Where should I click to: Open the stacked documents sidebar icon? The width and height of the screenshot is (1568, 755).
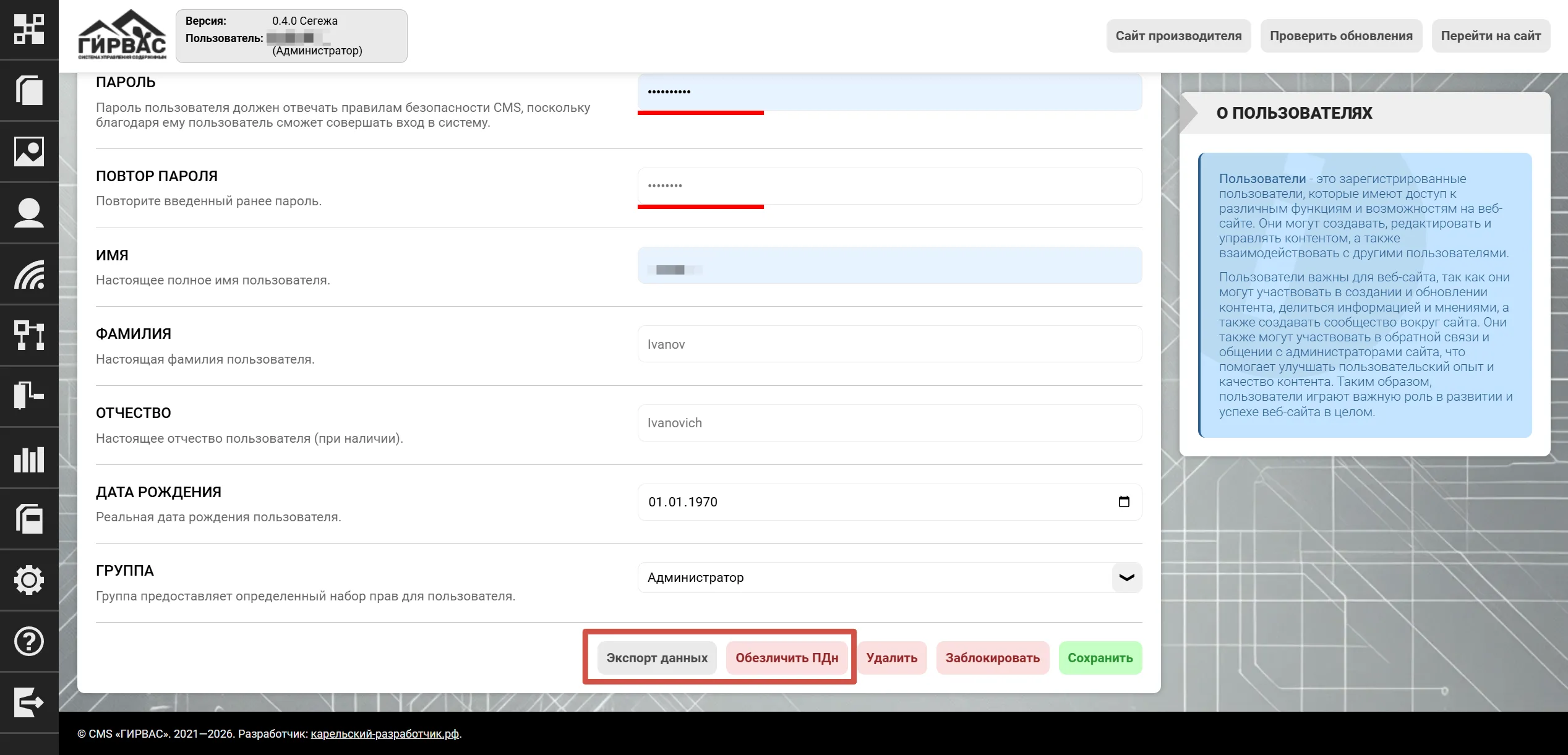29,519
